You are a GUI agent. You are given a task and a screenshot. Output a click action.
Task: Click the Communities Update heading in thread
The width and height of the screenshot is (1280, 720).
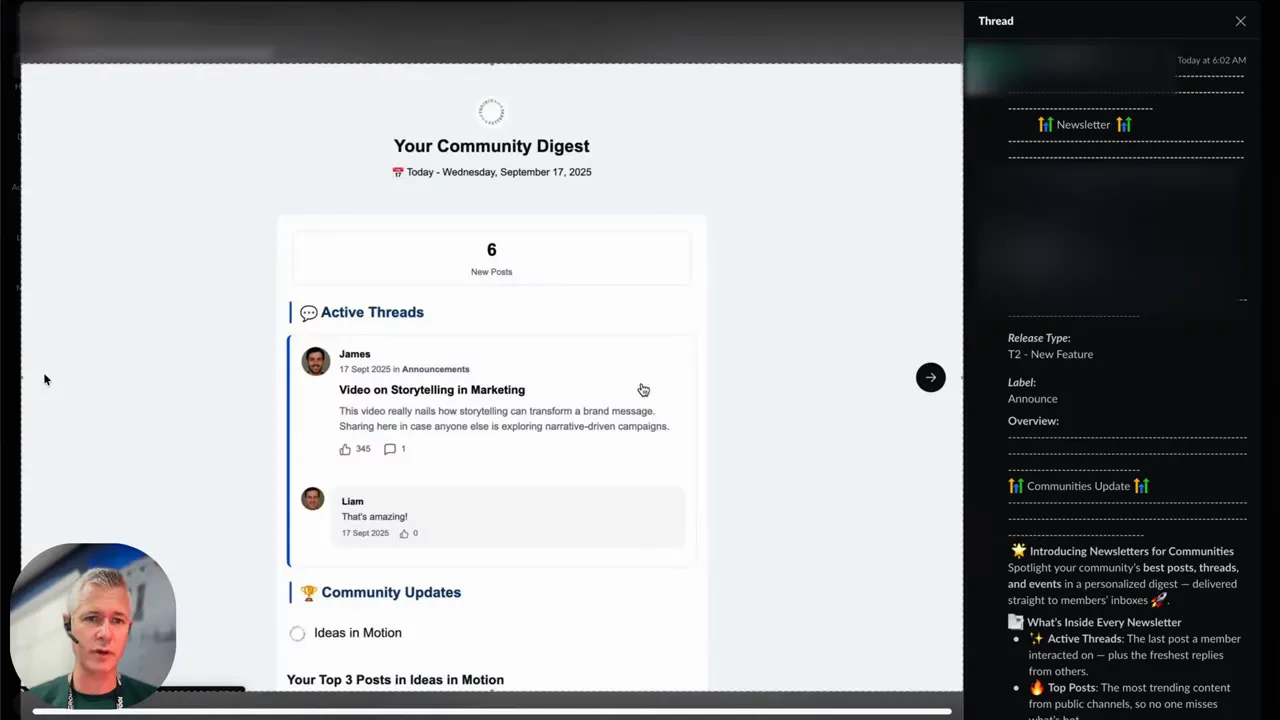point(1078,486)
